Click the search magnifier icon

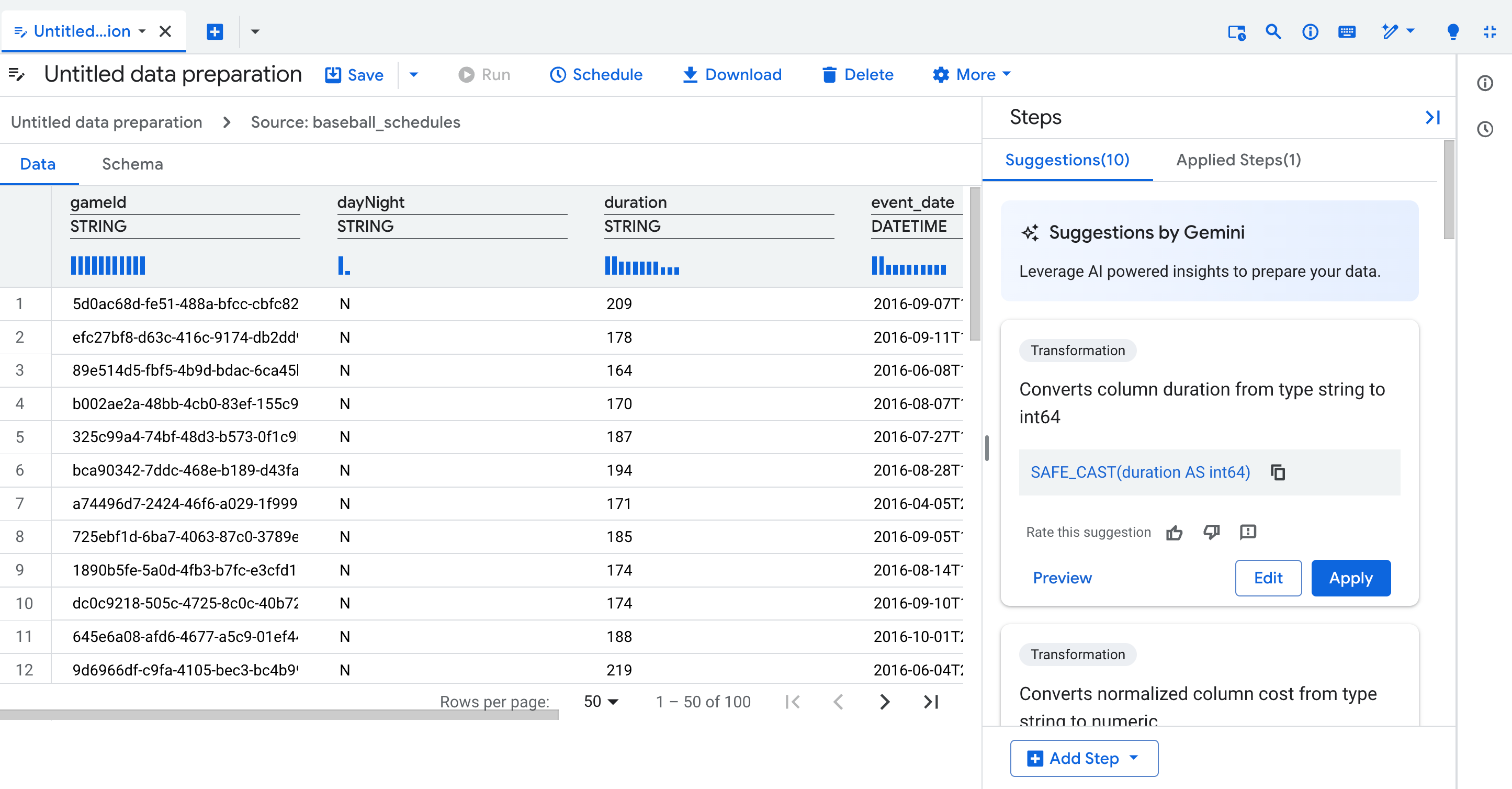click(x=1273, y=31)
